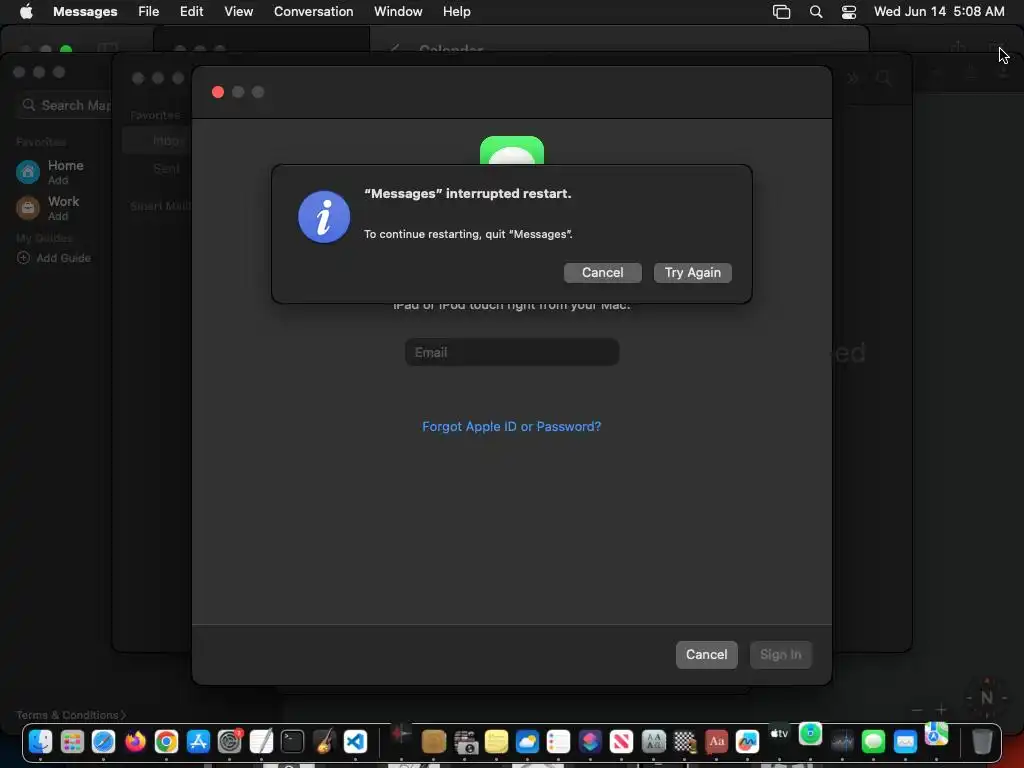1024x768 pixels.
Task: Open the Window menu
Action: [x=398, y=12]
